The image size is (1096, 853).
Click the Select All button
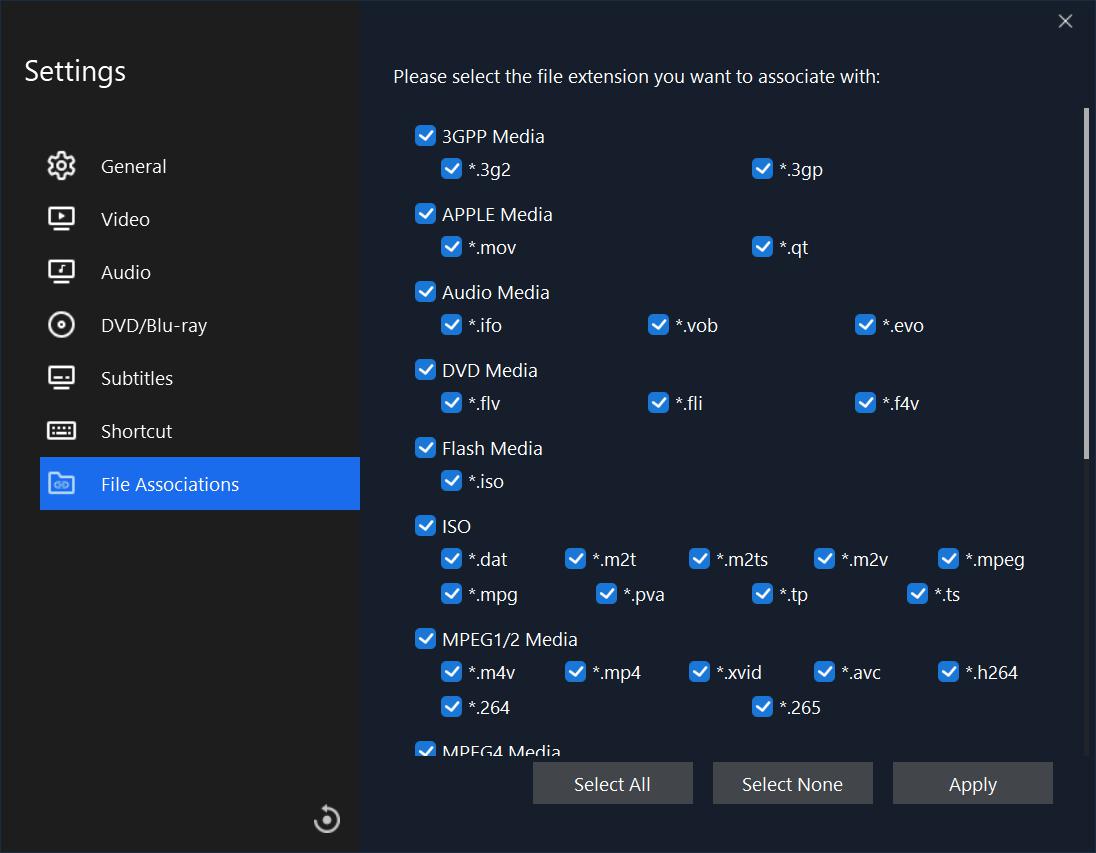tap(612, 783)
